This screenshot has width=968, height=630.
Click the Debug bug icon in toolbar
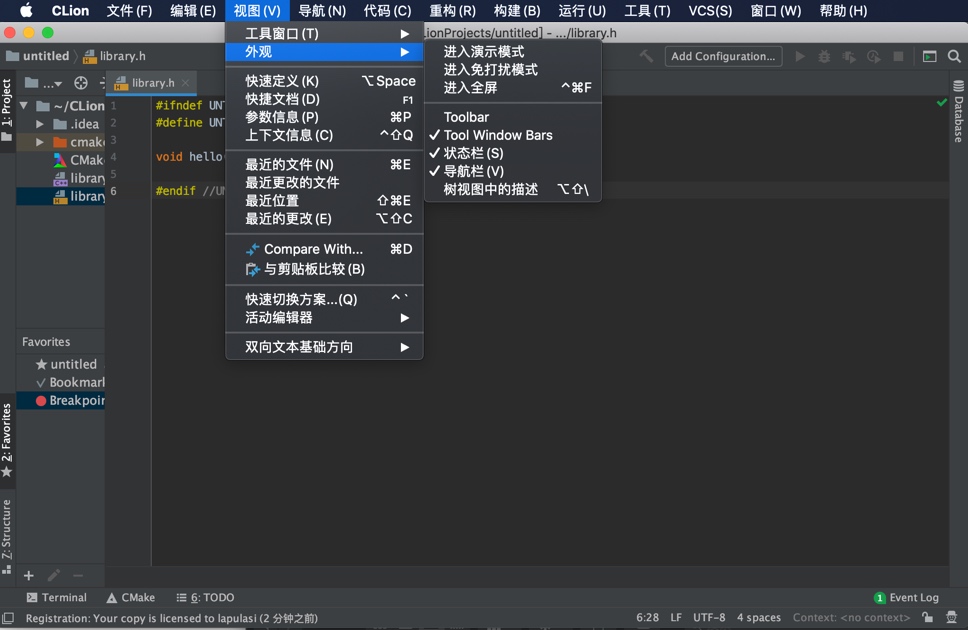pyautogui.click(x=823, y=56)
